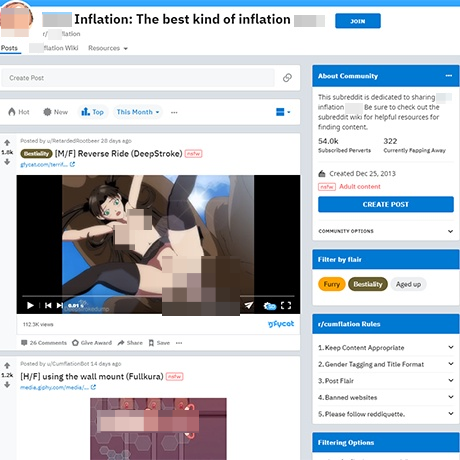Viewport: 460px width, 460px height.
Task: Expand rule 4 Banned websites
Action: click(386, 397)
